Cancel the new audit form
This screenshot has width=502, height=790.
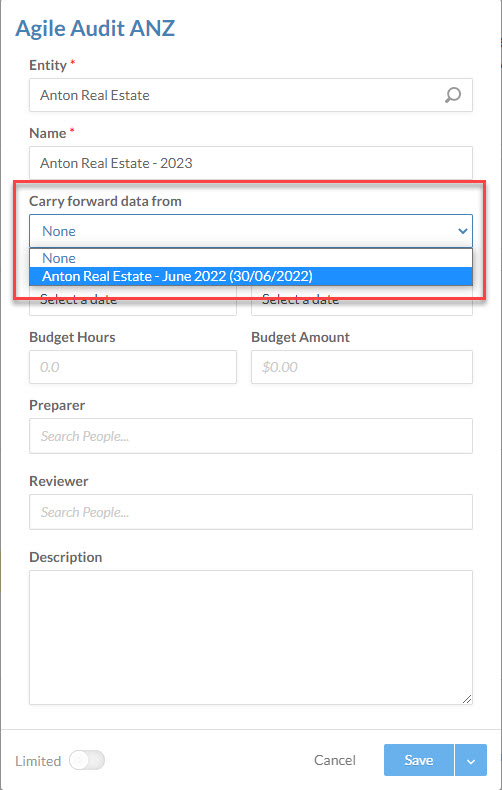click(335, 760)
